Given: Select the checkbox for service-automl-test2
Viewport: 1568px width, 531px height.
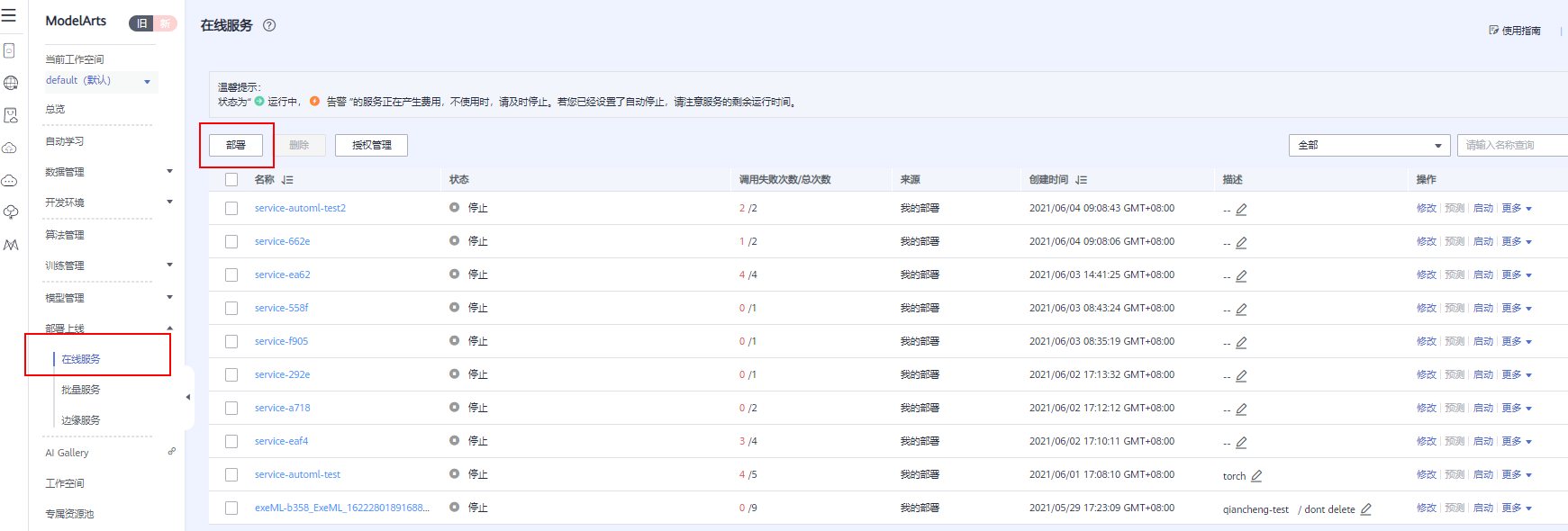Looking at the screenshot, I should [231, 208].
